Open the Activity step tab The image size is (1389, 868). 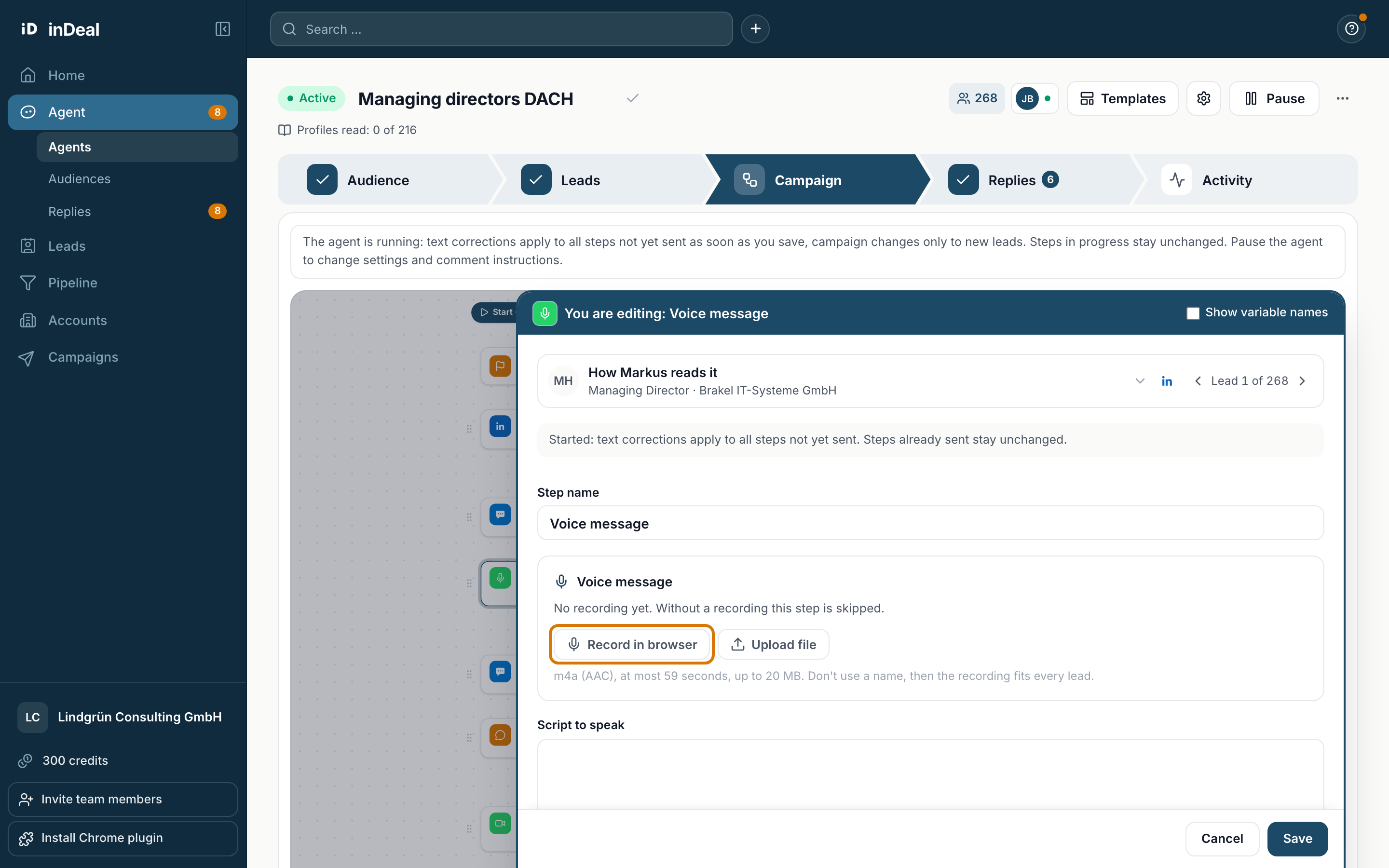coord(1245,180)
